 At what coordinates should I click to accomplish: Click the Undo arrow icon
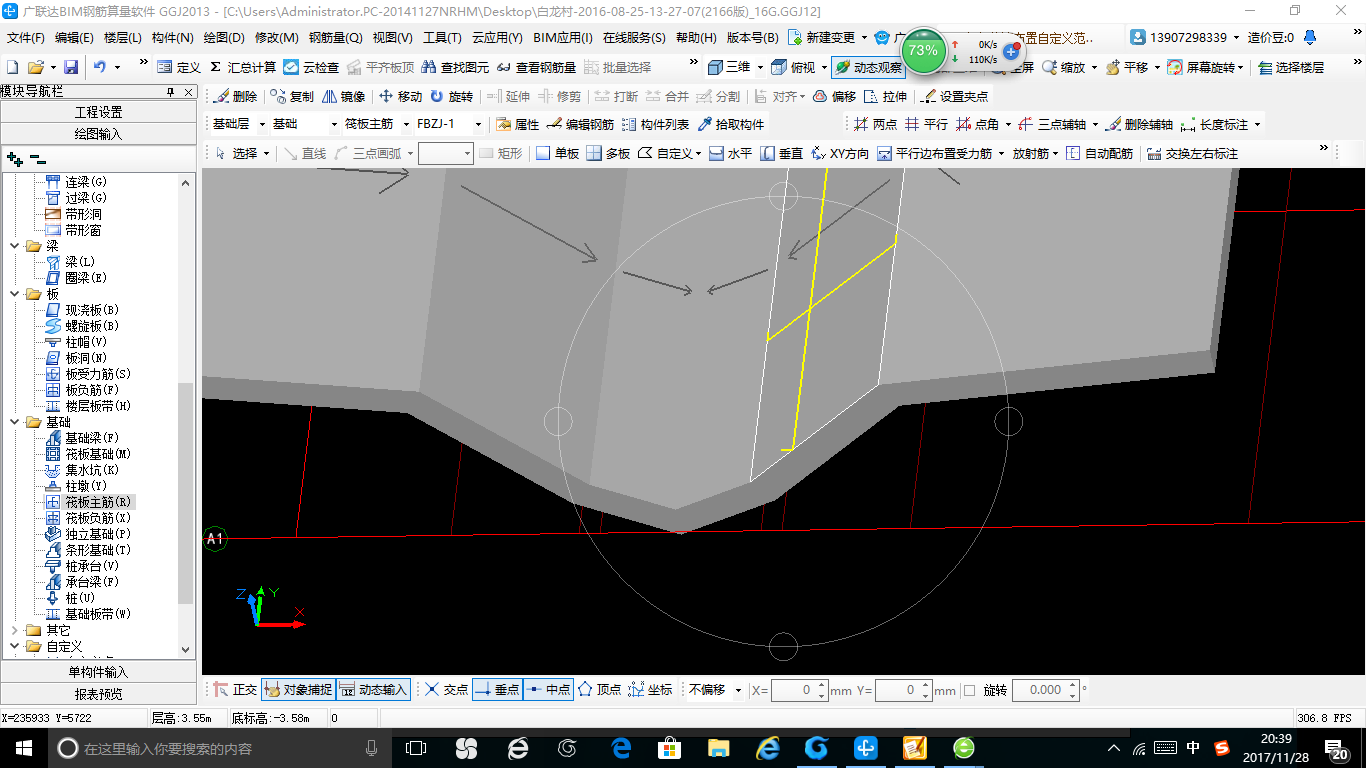pos(100,67)
